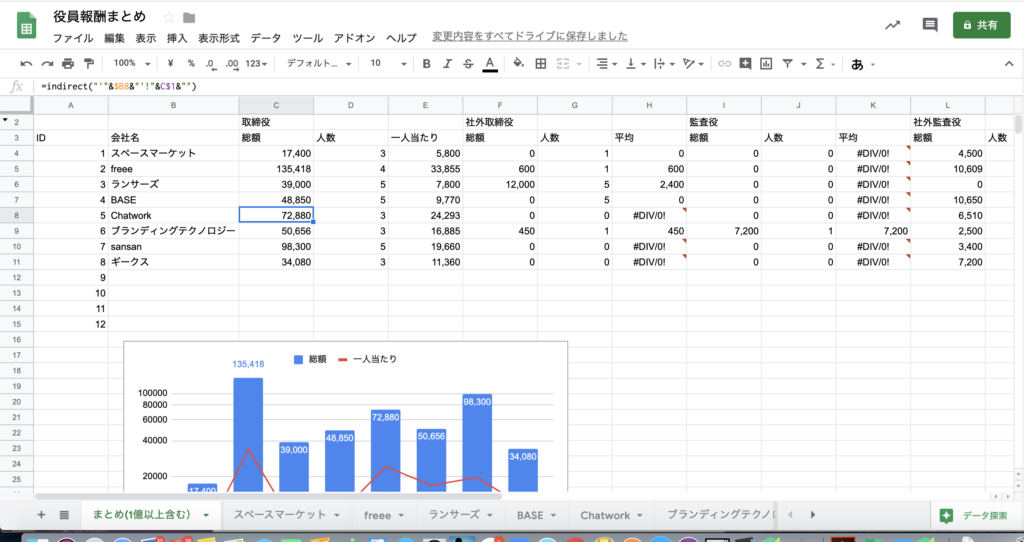Open まとめ(1億以上含む) tab dropdown arrow
1024x542 pixels.
click(x=206, y=515)
